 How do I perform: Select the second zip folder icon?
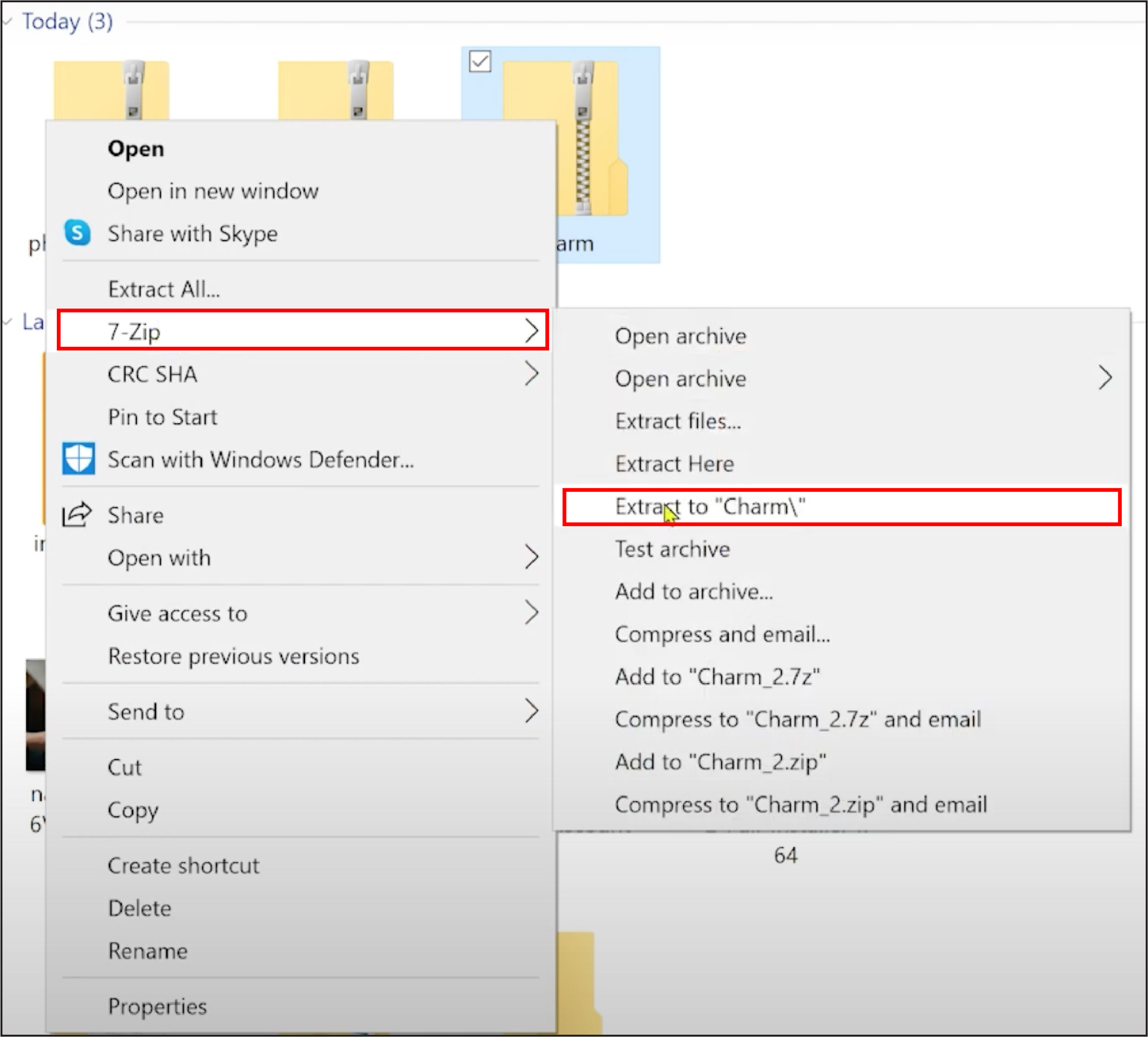tap(335, 90)
